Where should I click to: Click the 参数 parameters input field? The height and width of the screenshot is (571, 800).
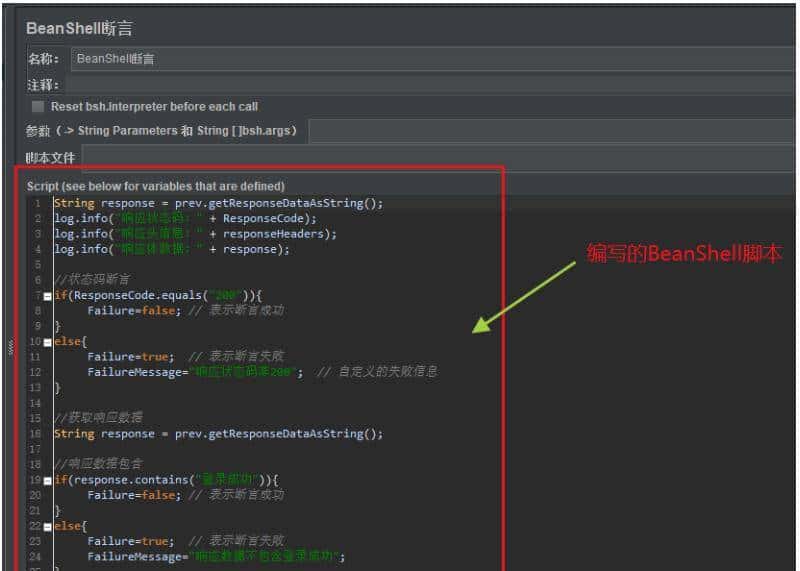[x=551, y=131]
